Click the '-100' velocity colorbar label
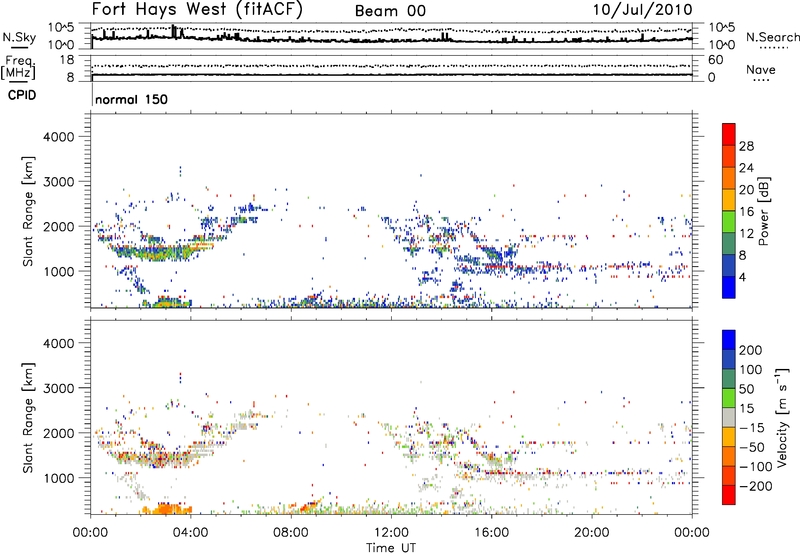 756,467
